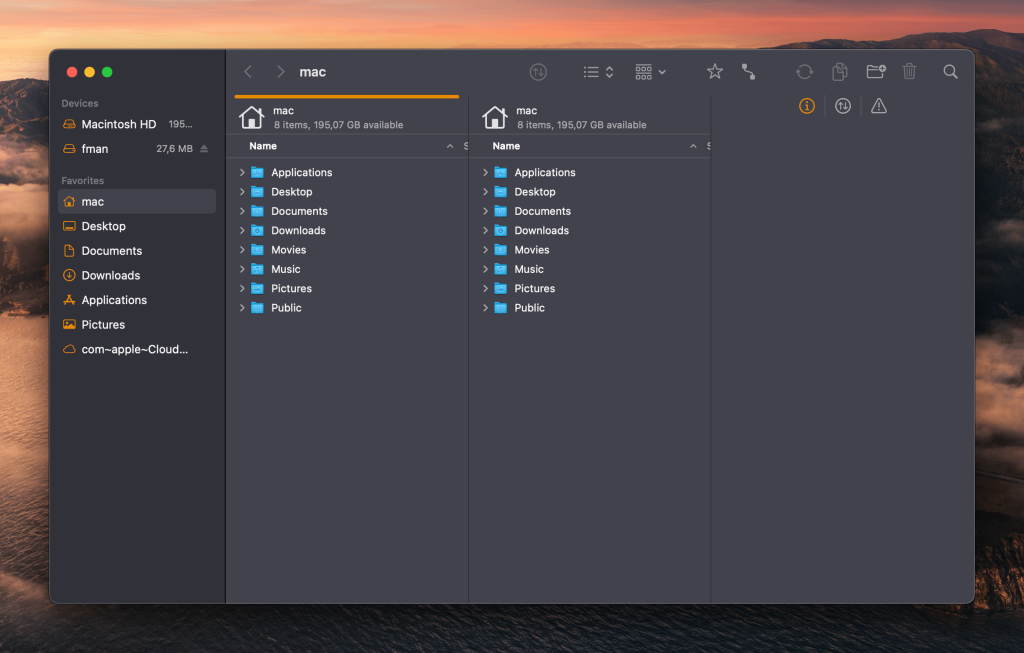Open Macintosh HD from Devices

pos(118,124)
